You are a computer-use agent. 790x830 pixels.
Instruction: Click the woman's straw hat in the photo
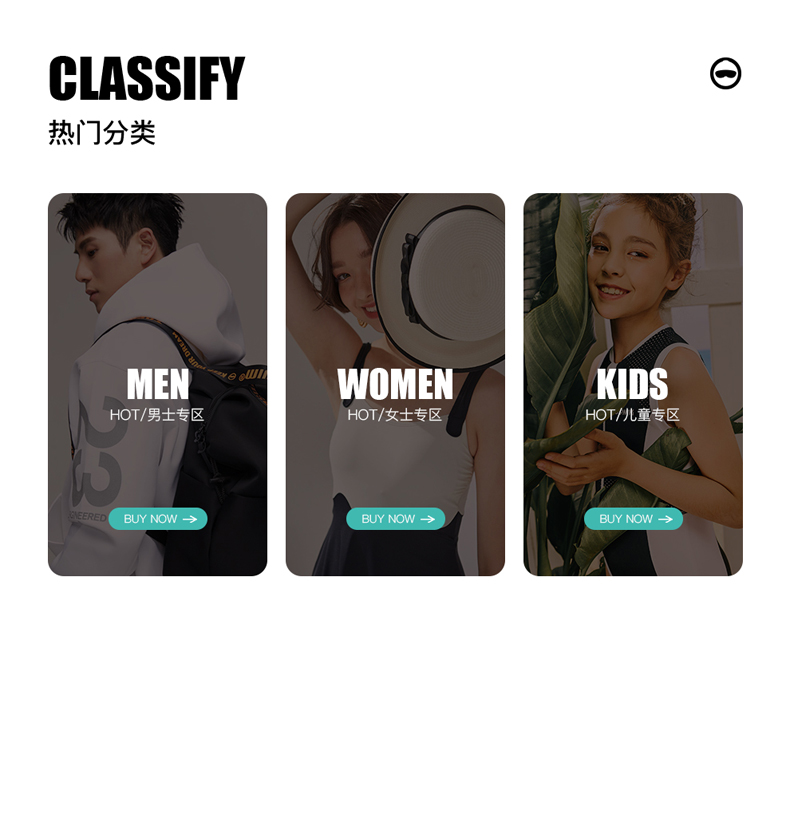click(441, 281)
